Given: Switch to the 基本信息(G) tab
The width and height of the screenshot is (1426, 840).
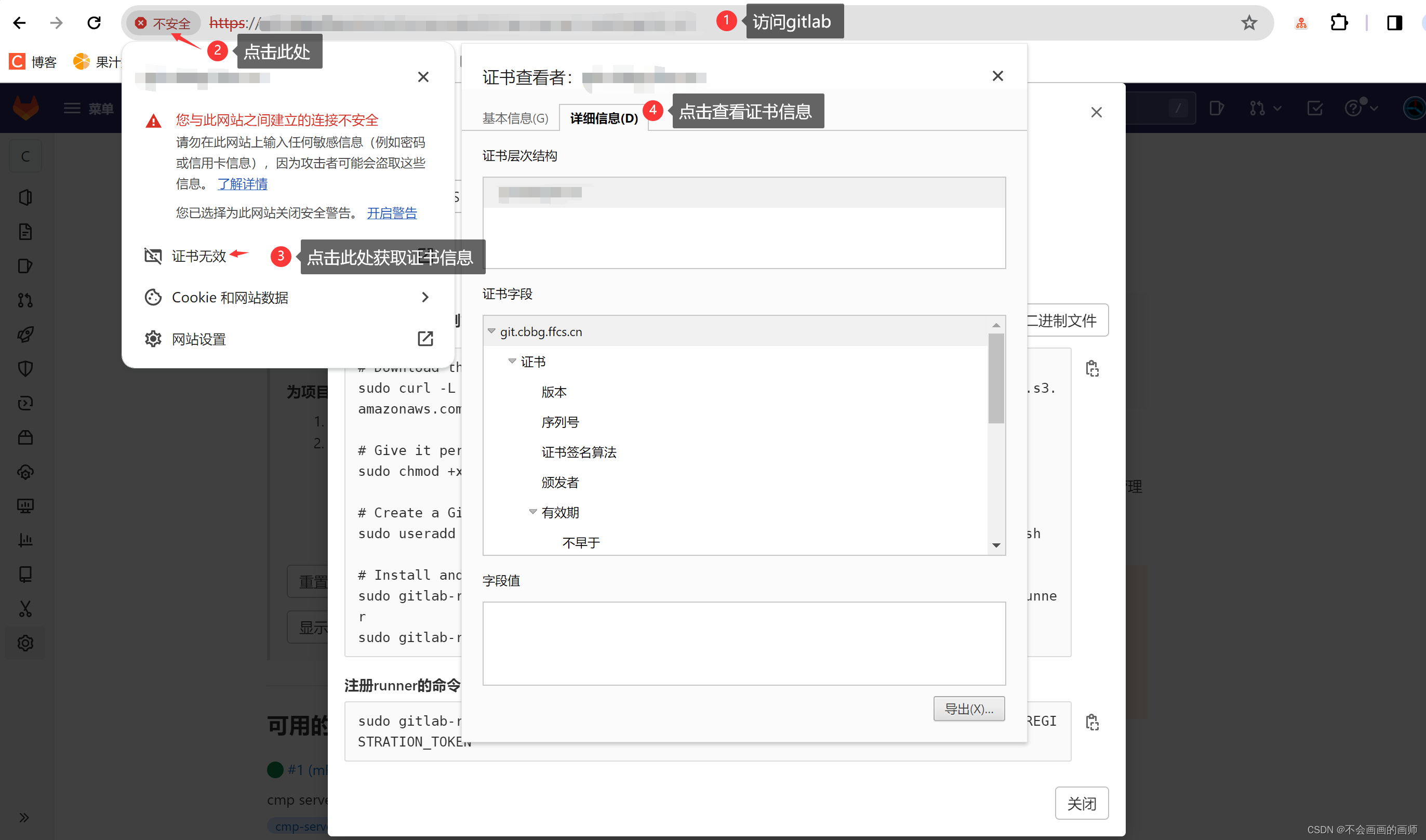Looking at the screenshot, I should click(x=515, y=118).
